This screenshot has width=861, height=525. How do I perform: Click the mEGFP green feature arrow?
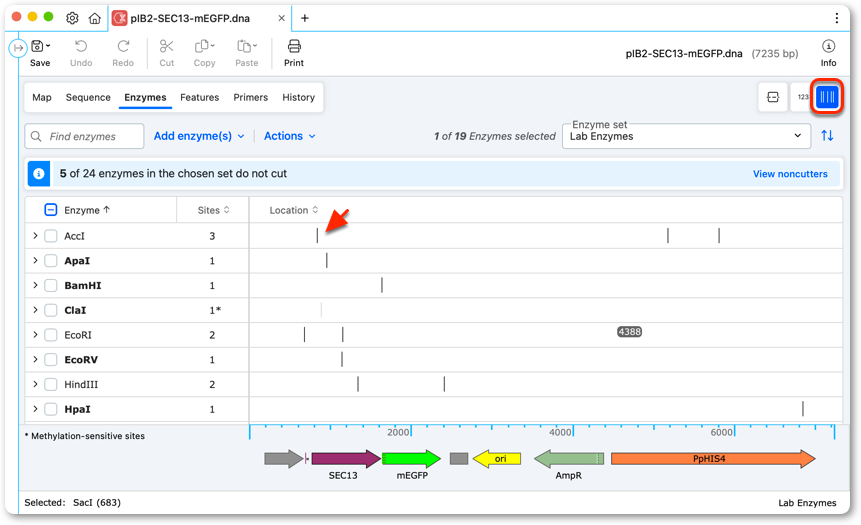coord(411,459)
